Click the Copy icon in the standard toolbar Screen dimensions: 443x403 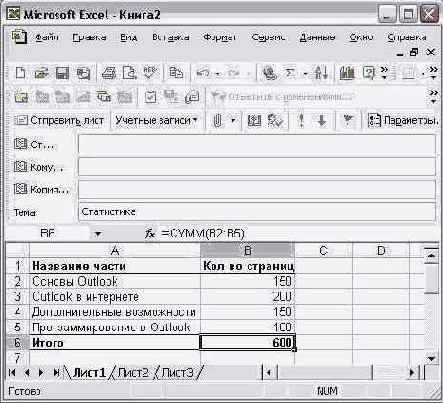click(176, 73)
